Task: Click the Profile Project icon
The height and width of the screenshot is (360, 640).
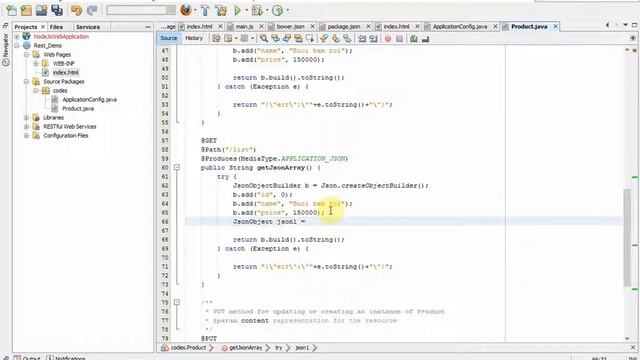Action: click(278, 10)
